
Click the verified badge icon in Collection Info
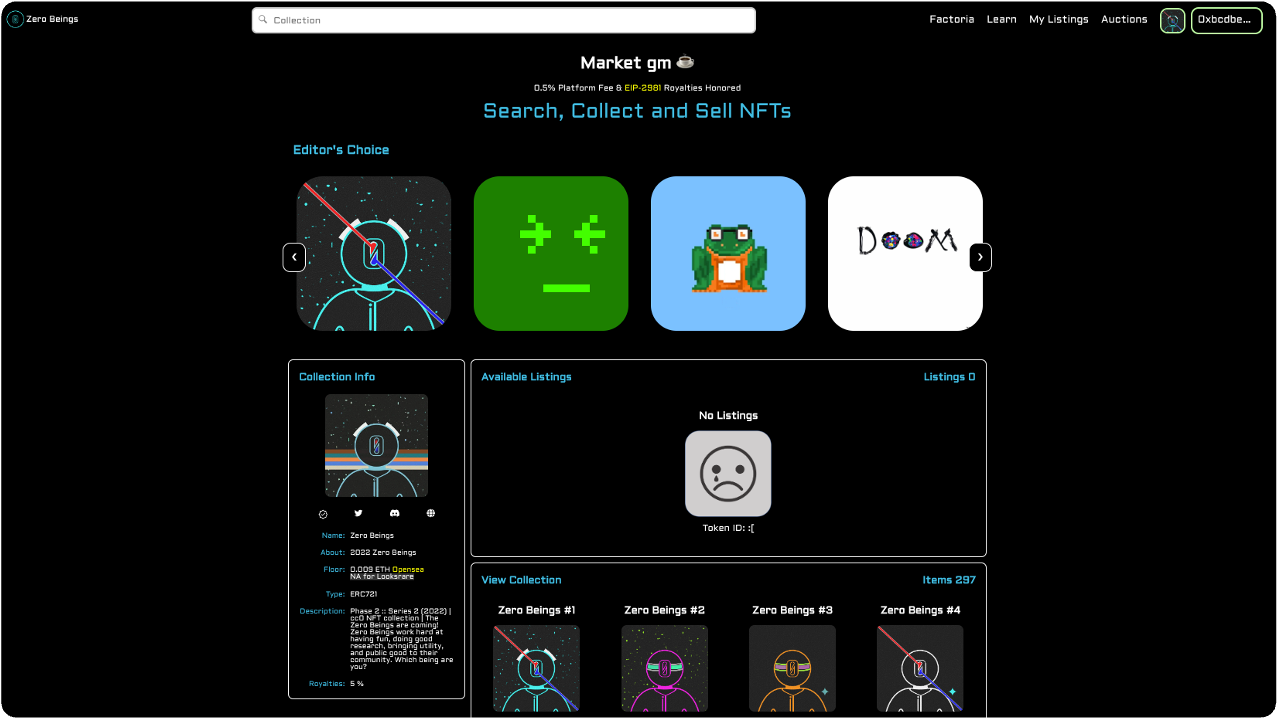click(x=322, y=513)
